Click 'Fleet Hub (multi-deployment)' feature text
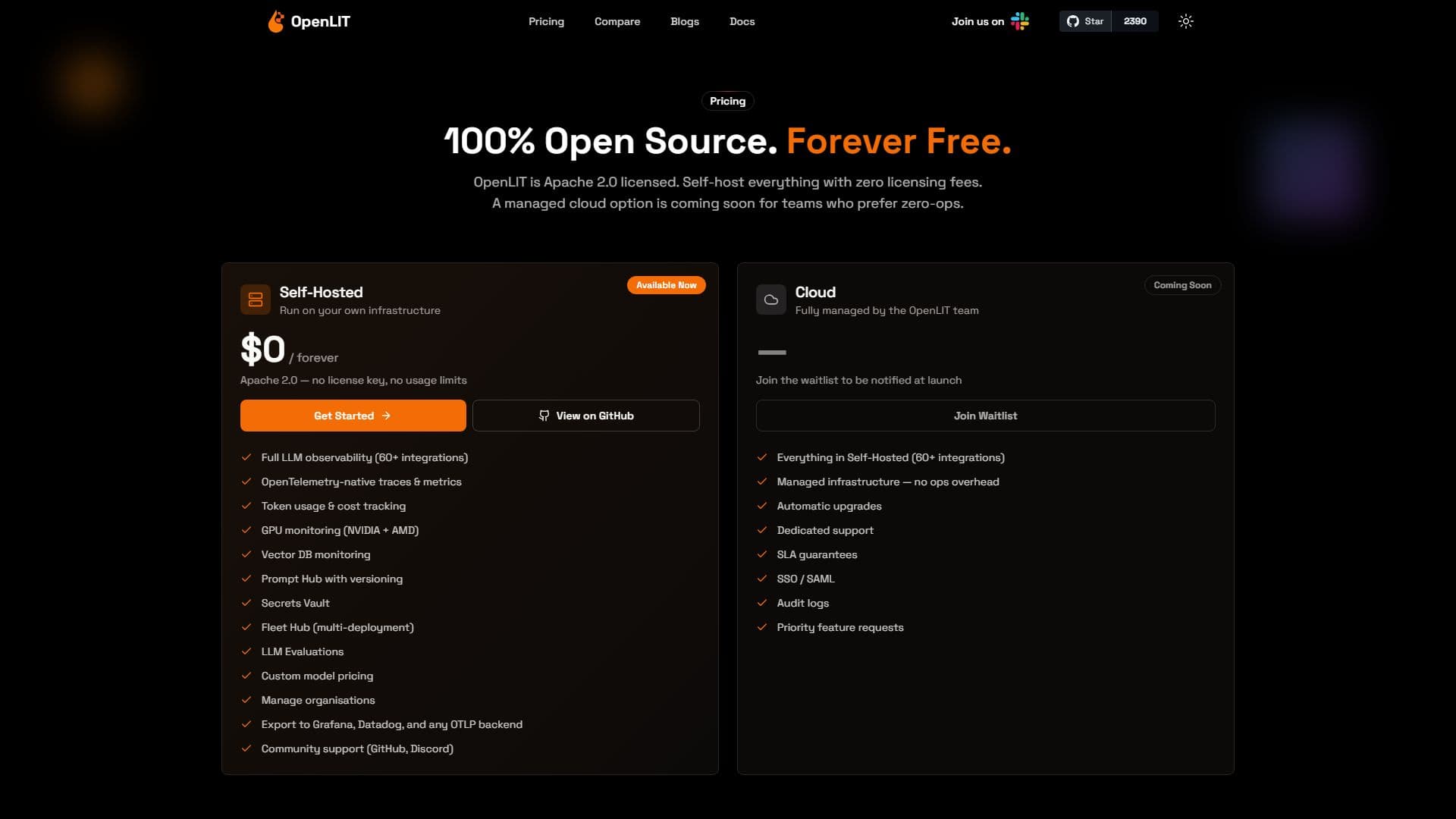The height and width of the screenshot is (819, 1456). click(x=337, y=627)
